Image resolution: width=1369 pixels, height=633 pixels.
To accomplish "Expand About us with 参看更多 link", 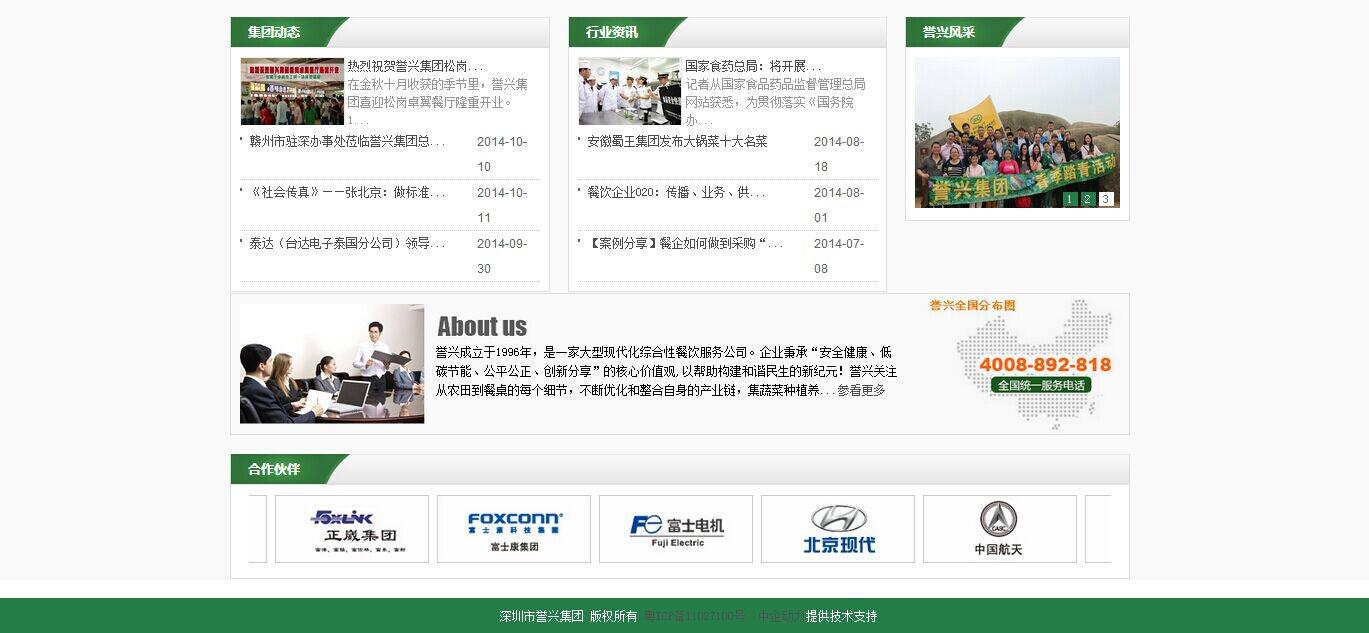I will [x=861, y=391].
